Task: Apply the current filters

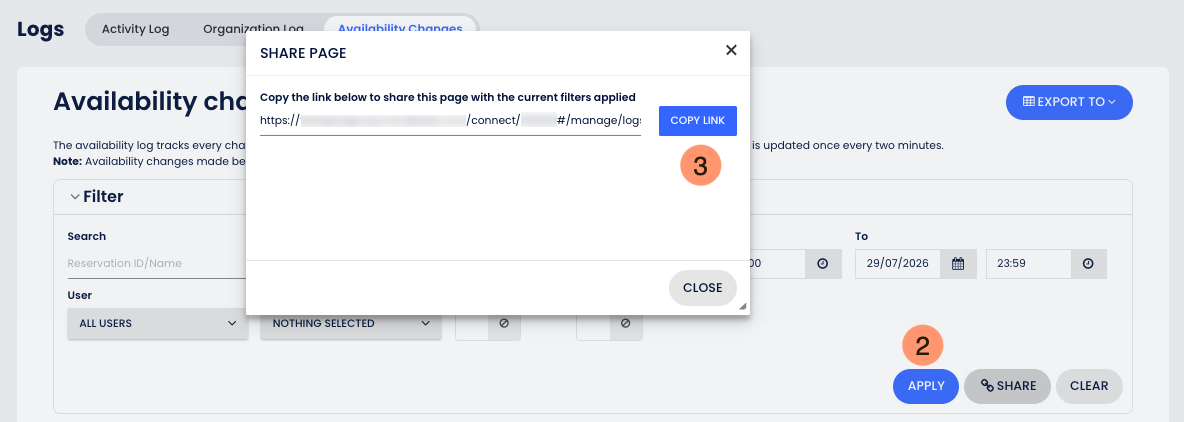Action: [926, 386]
